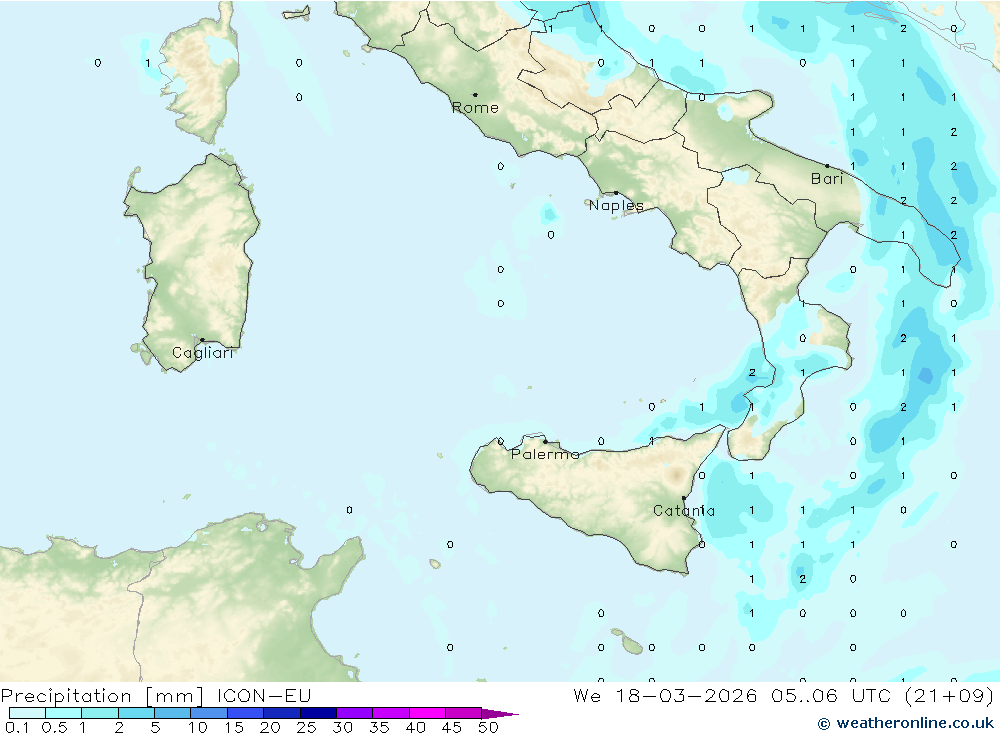Image resolution: width=1000 pixels, height=733 pixels.
Task: Click the Cagliari city label
Action: (x=203, y=353)
